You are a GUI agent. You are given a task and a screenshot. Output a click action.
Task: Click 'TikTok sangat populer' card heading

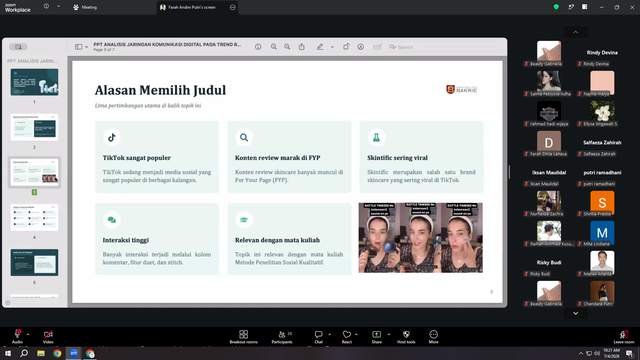tap(137, 158)
